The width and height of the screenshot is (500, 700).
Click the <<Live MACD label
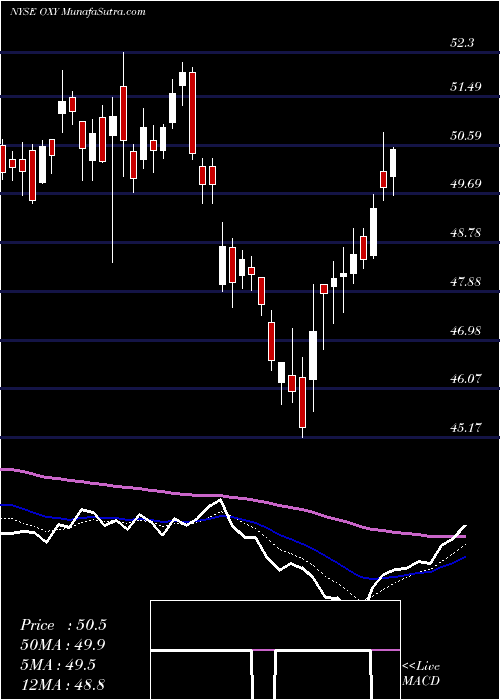[x=421, y=674]
